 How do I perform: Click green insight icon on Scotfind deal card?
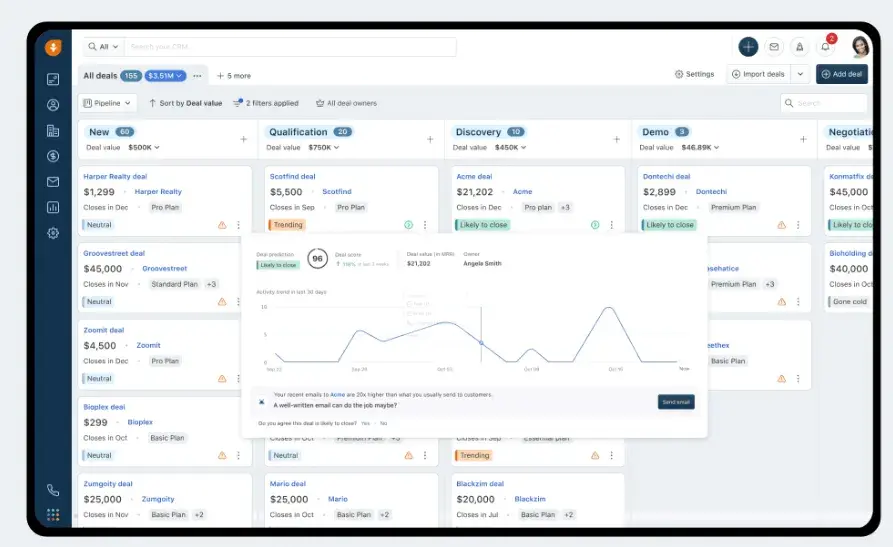click(x=408, y=225)
